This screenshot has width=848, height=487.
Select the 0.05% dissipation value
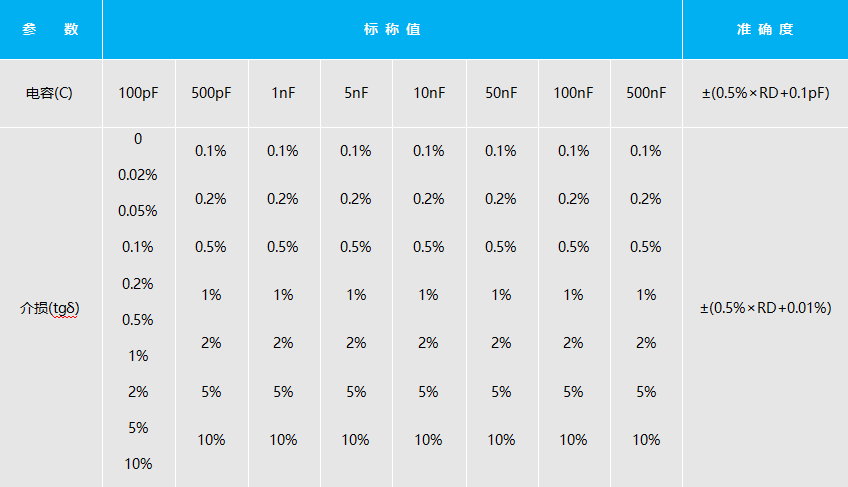[x=138, y=211]
